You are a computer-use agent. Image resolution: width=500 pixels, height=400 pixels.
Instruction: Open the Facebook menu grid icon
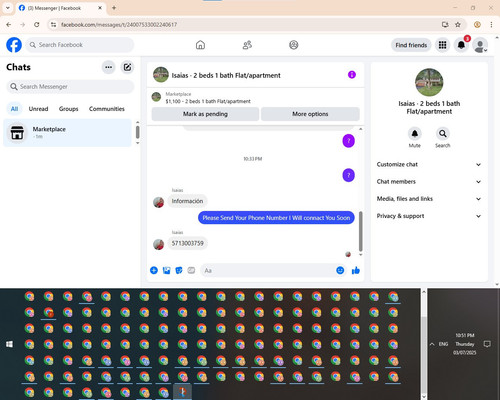(x=442, y=45)
